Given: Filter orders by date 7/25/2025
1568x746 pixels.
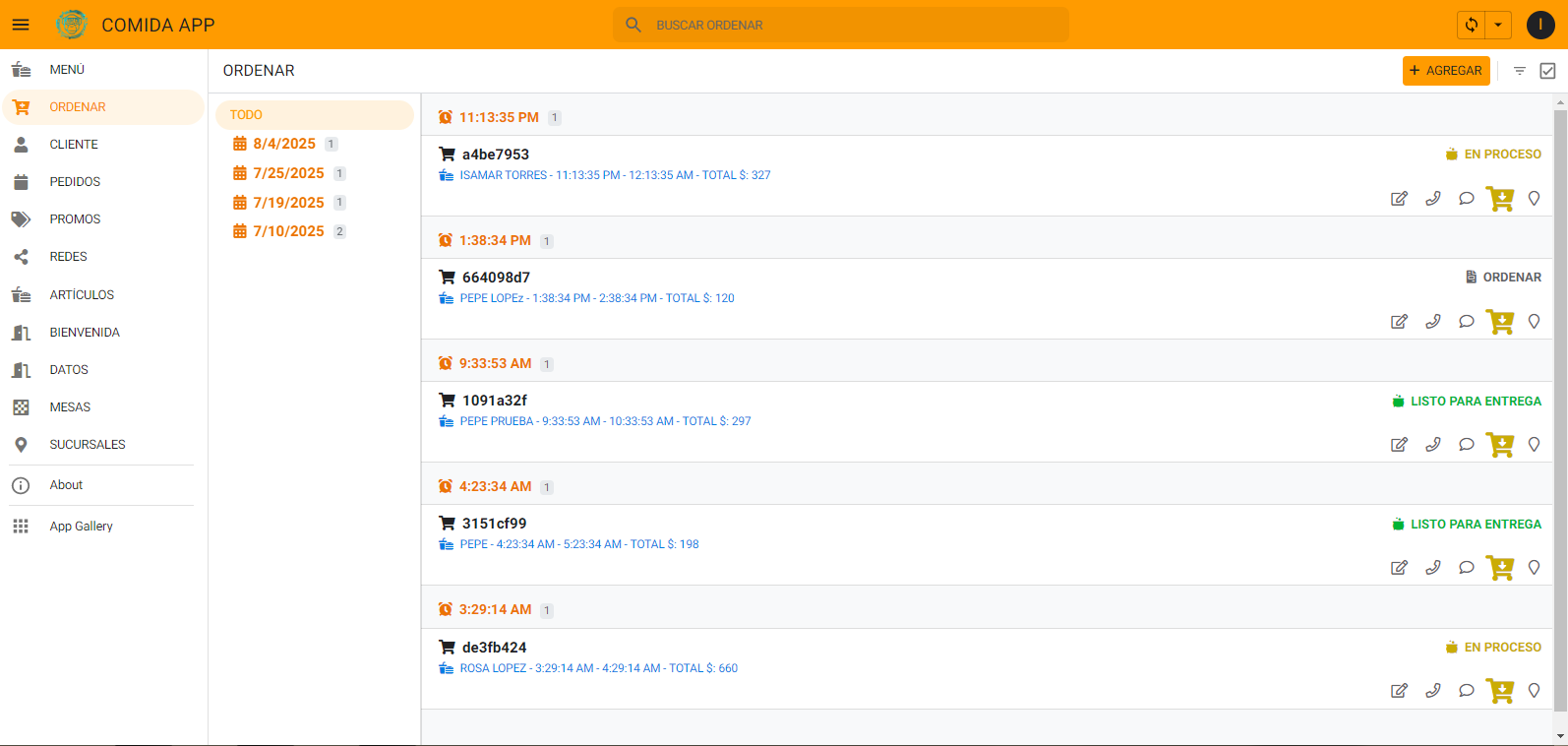Looking at the screenshot, I should coord(288,173).
